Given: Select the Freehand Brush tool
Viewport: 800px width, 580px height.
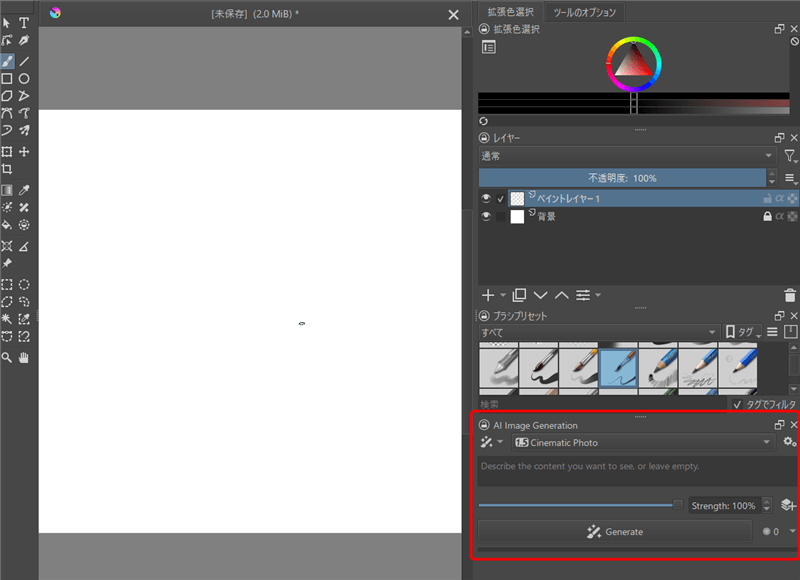Looking at the screenshot, I should [x=7, y=61].
